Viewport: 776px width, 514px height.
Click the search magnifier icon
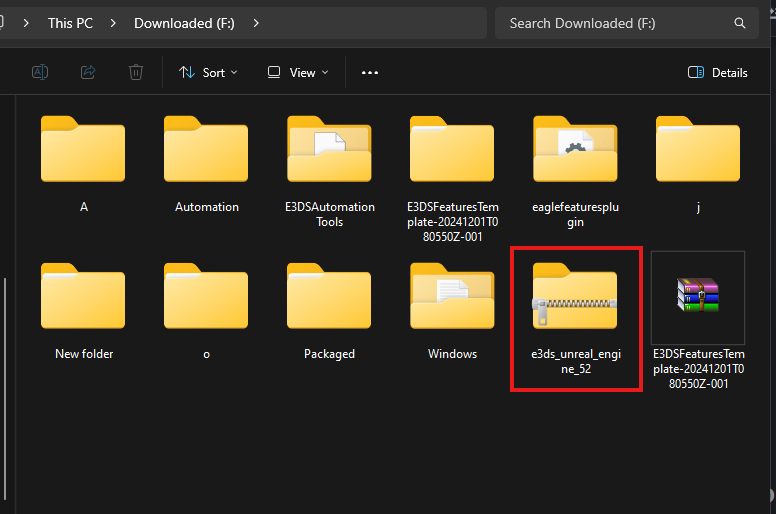coord(740,23)
